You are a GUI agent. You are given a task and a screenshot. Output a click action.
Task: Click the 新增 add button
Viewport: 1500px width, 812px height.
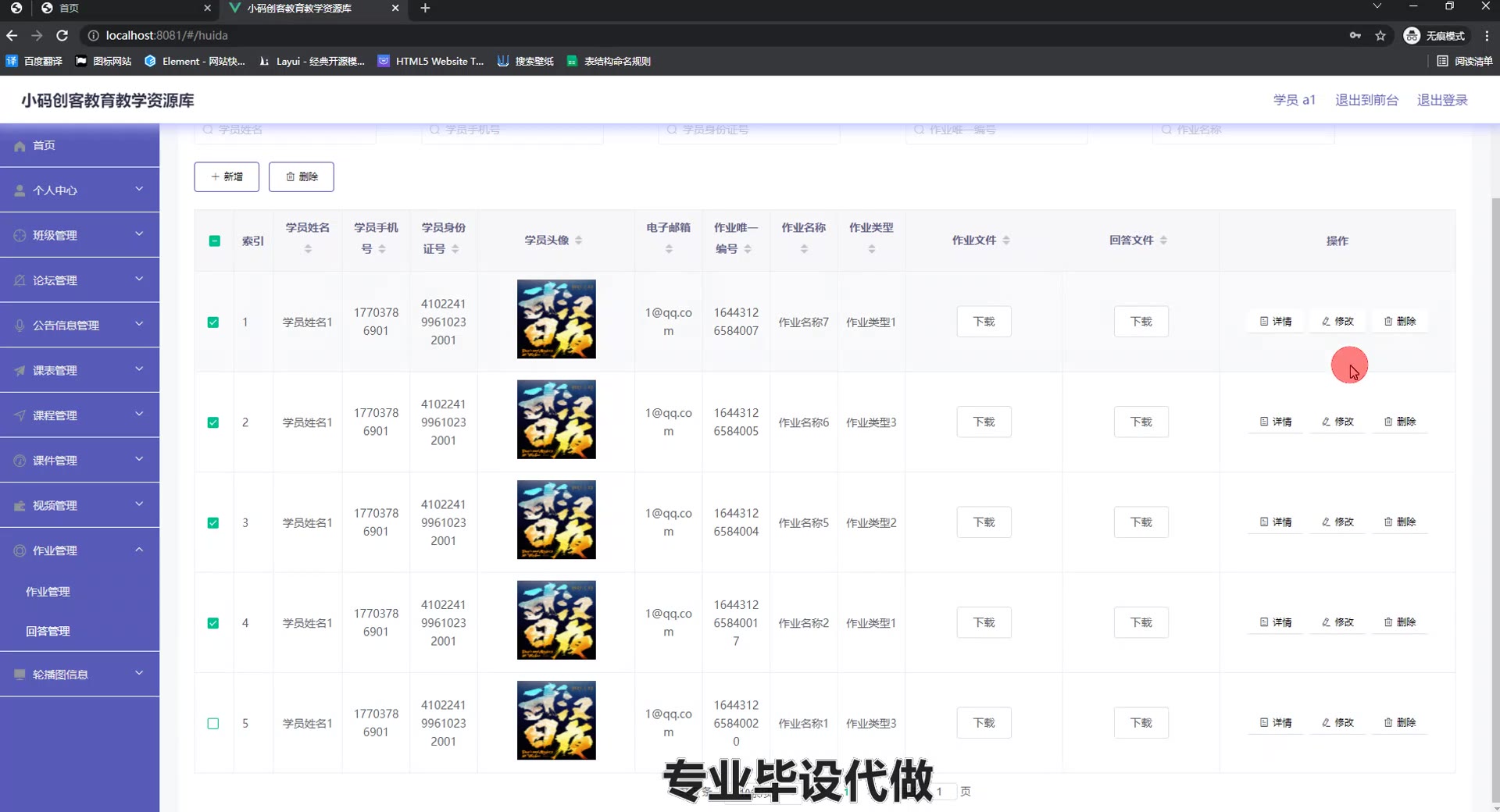[227, 177]
